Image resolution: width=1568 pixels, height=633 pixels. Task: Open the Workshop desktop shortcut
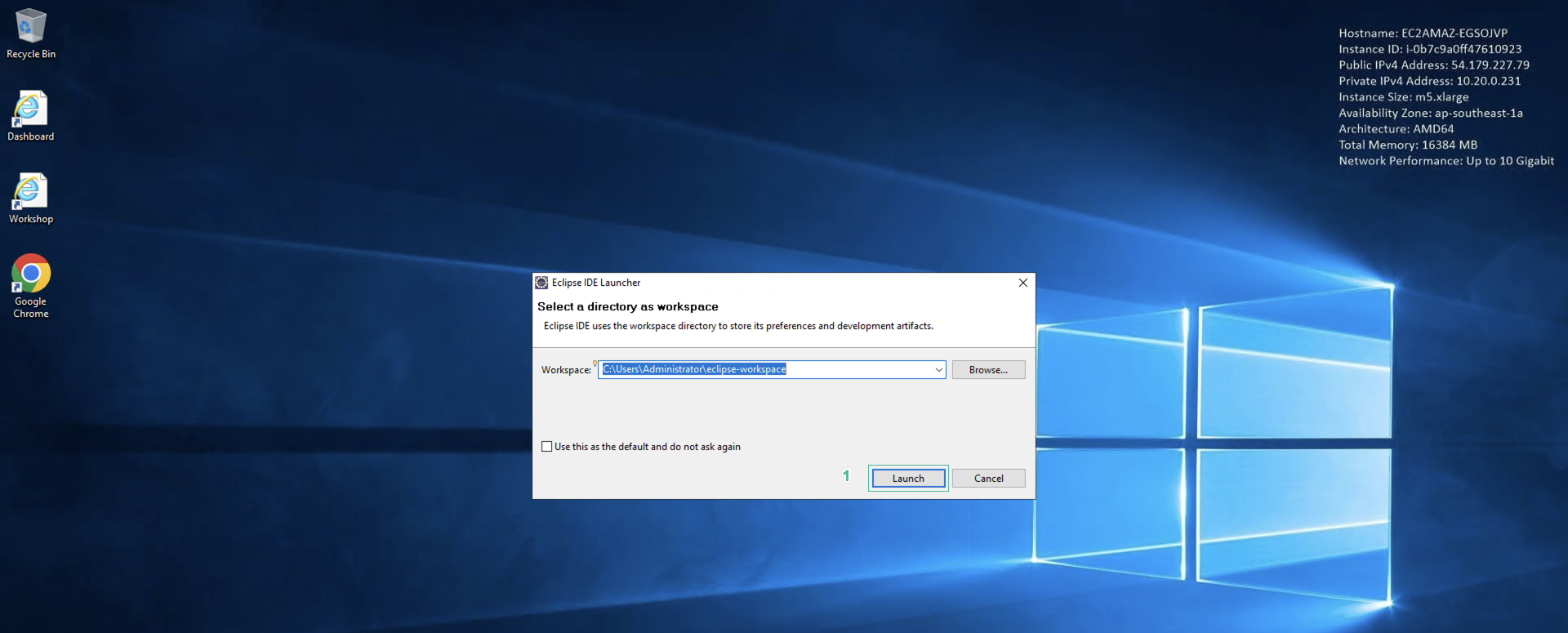click(x=31, y=198)
